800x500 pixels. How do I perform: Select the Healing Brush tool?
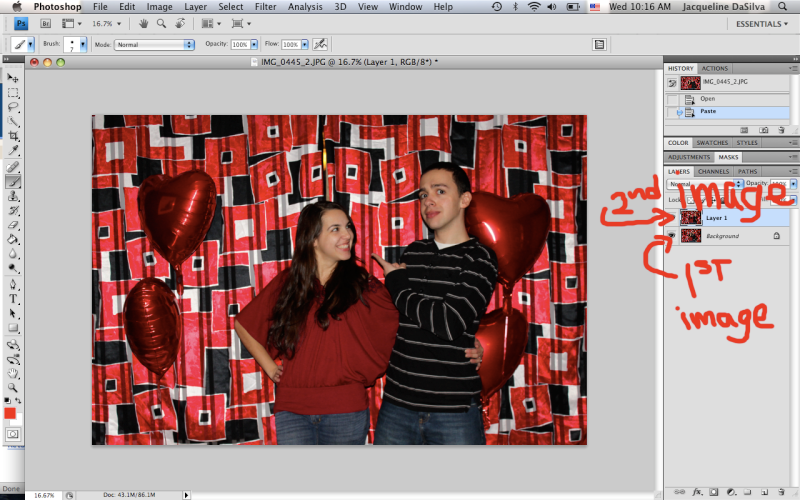[x=13, y=167]
